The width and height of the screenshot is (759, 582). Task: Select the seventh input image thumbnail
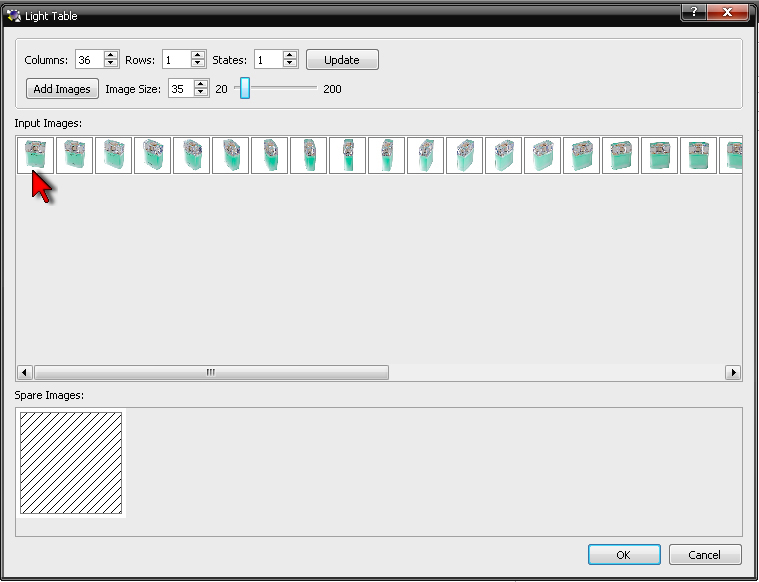[269, 155]
